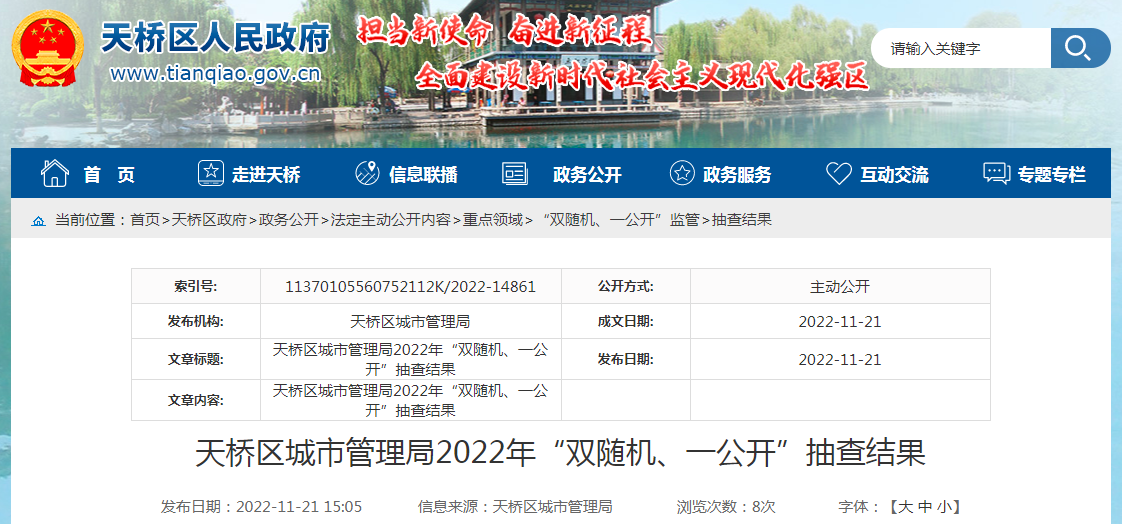Set font size to 中
Image resolution: width=1122 pixels, height=524 pixels.
point(925,507)
